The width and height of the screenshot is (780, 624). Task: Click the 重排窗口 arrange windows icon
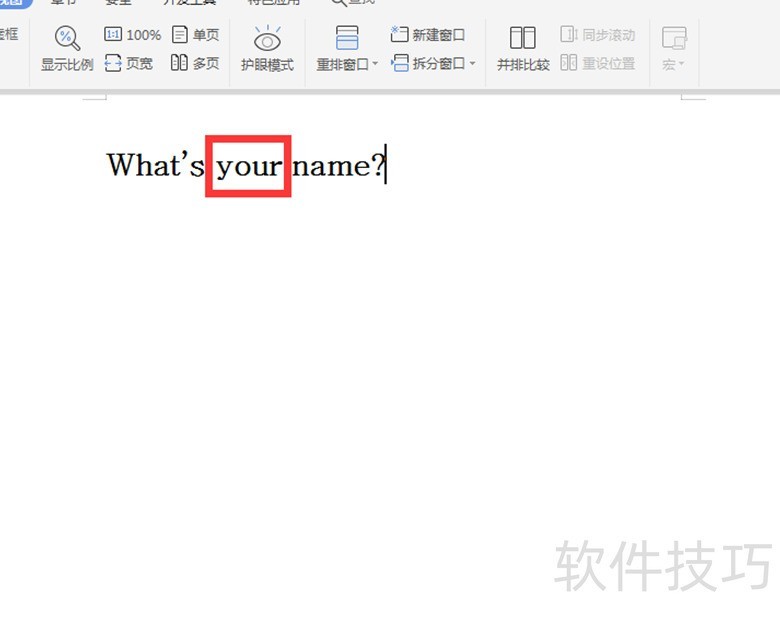coord(347,38)
